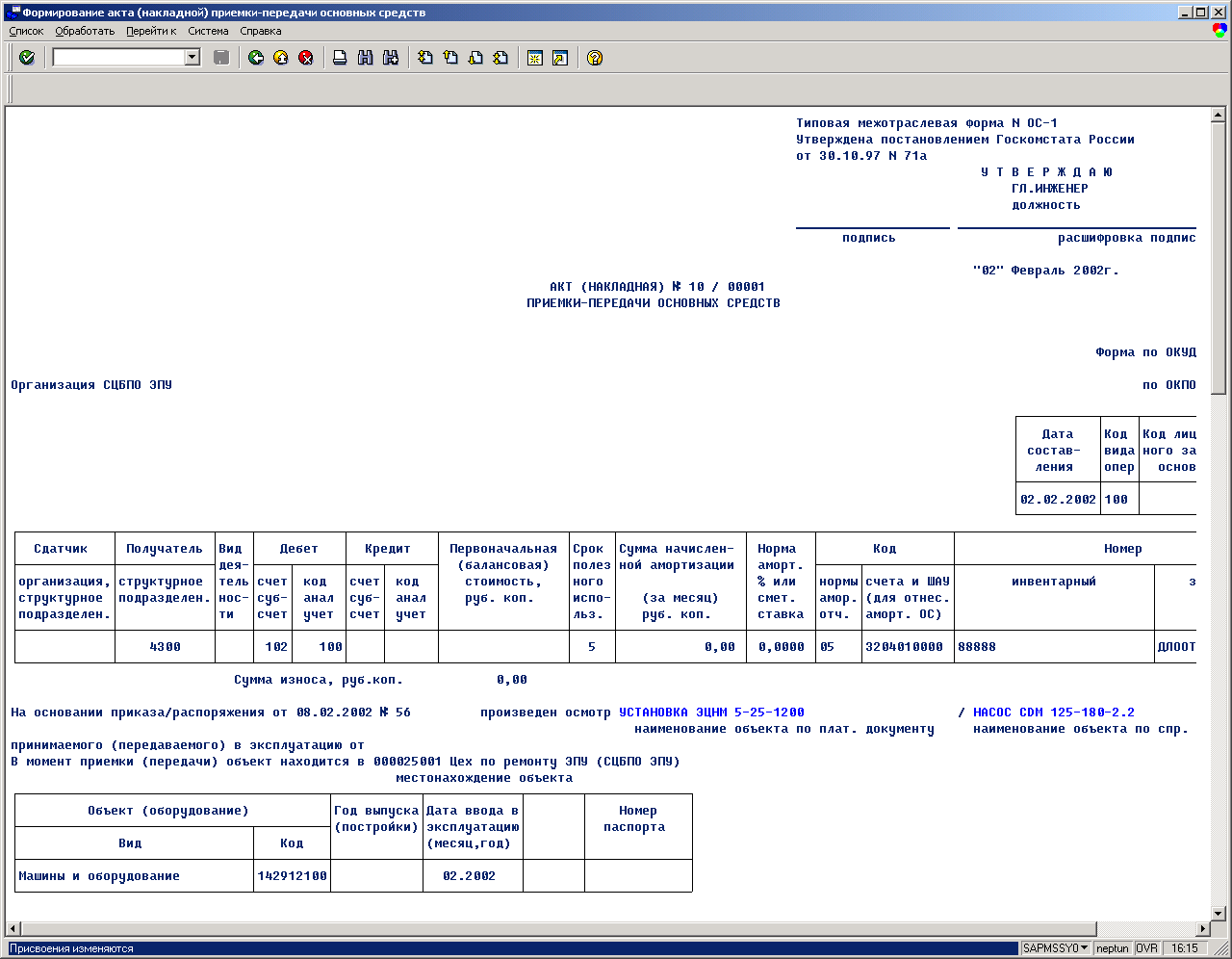Screen dimensions: 1232x959
Task: Open Help with the question mark icon
Action: pyautogui.click(x=595, y=58)
